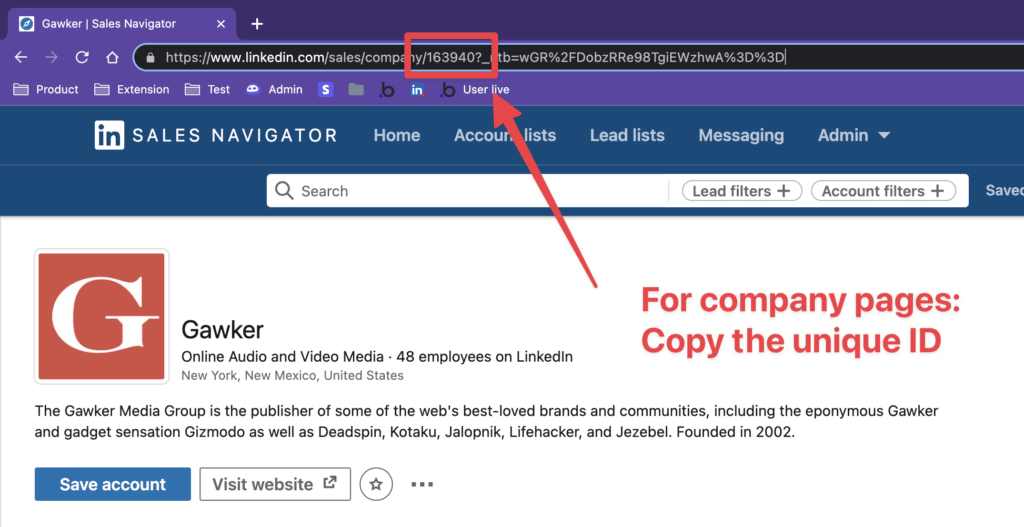
Task: Open the Admin bookmark
Action: point(274,89)
